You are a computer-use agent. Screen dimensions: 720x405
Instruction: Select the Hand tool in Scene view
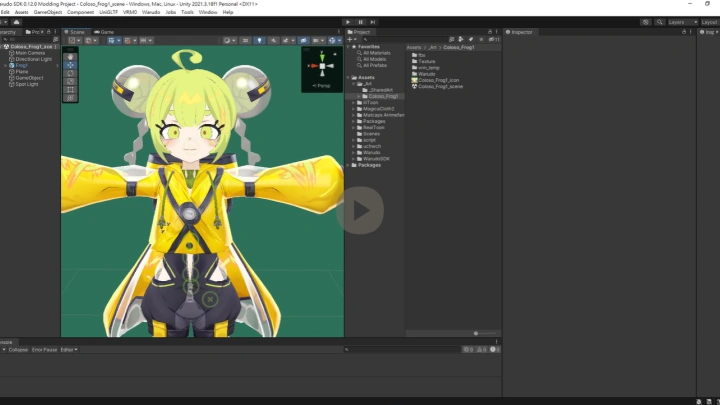70,57
